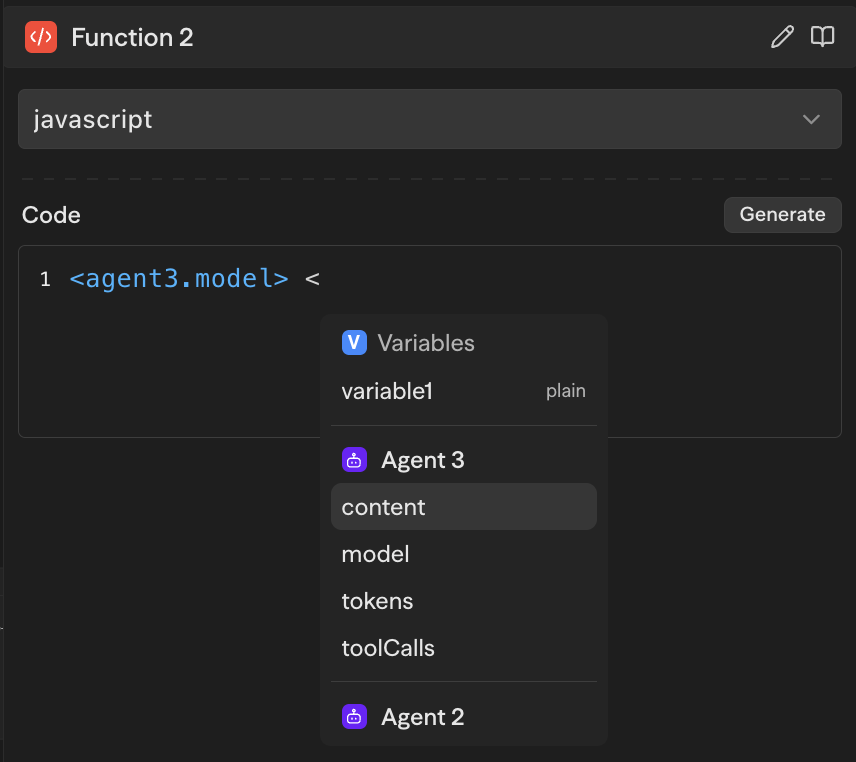Click the plain type badge beside variable1

coord(565,391)
